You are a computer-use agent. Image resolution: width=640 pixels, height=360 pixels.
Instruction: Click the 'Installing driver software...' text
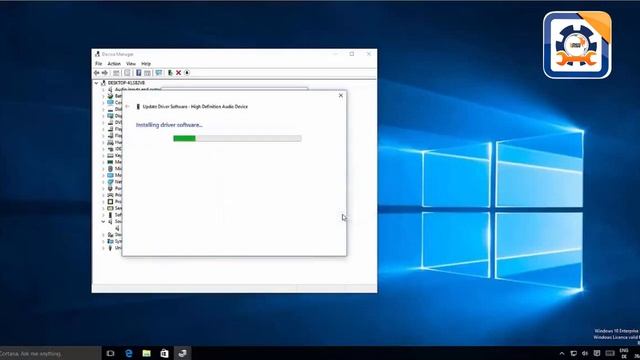coord(169,125)
